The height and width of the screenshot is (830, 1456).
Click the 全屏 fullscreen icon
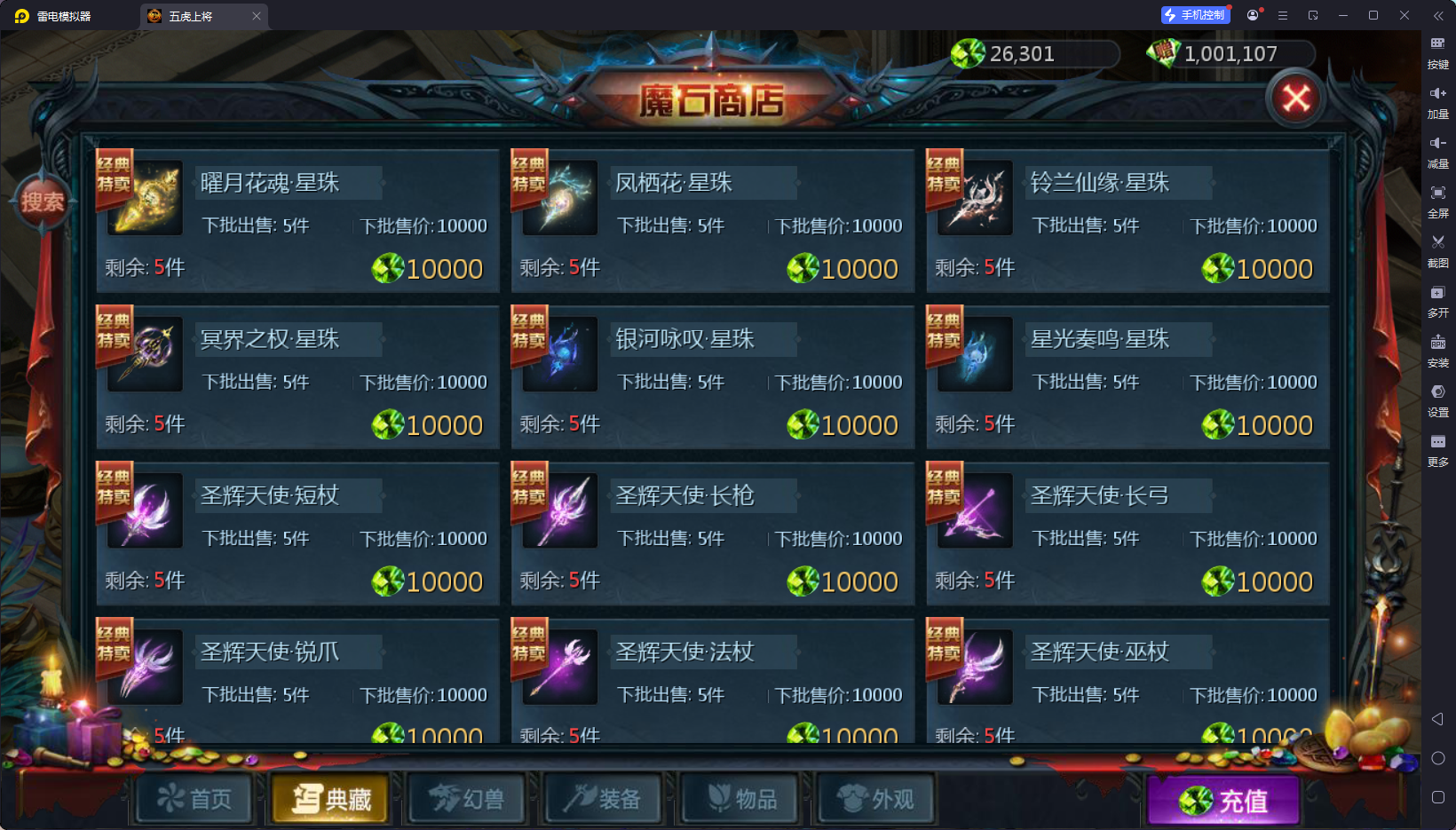(x=1438, y=202)
